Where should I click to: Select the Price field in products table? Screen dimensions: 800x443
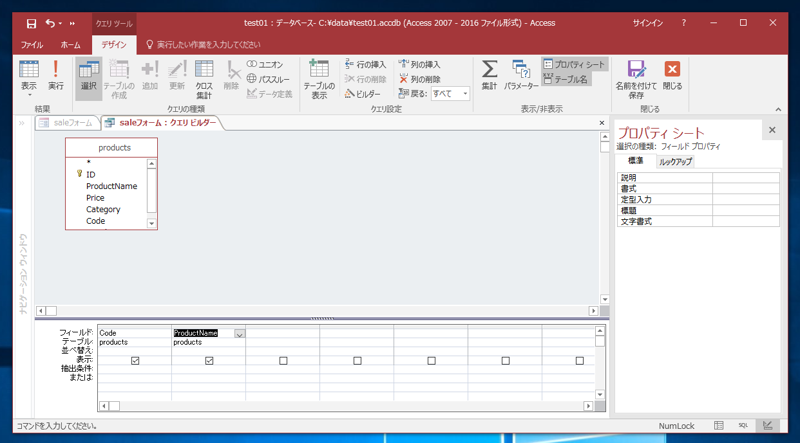click(x=95, y=198)
